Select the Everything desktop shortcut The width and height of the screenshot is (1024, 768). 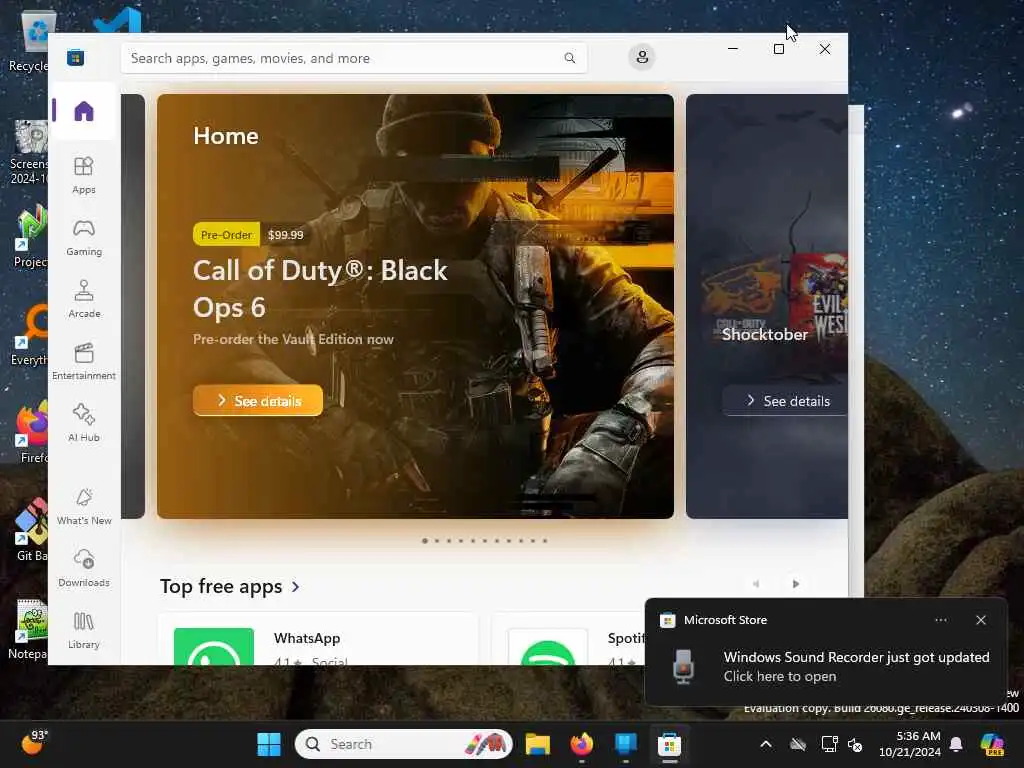coord(29,334)
